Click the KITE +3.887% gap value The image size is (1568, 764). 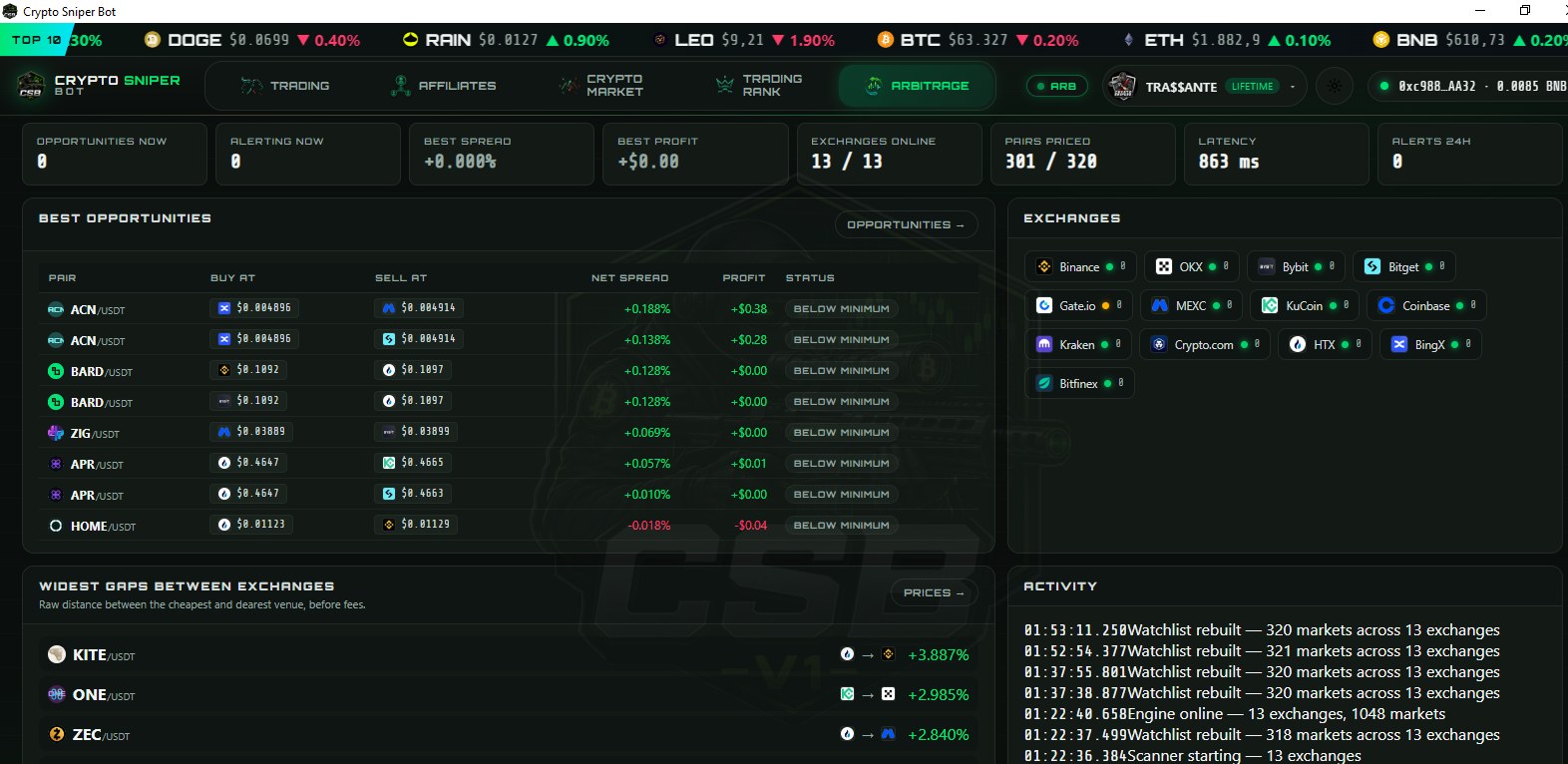(x=938, y=655)
